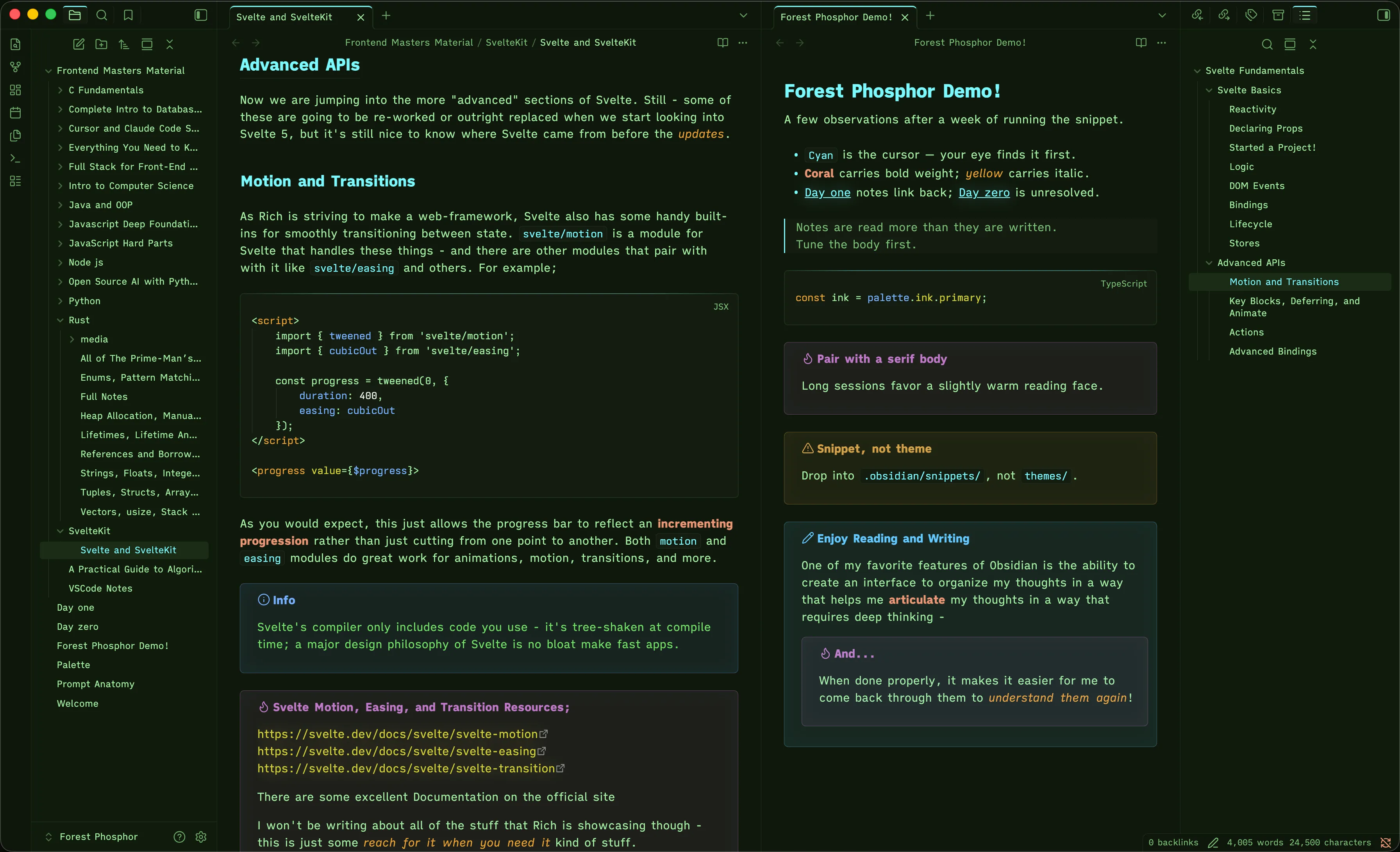
Task: Open tab list dropdown for left pane
Action: click(743, 16)
